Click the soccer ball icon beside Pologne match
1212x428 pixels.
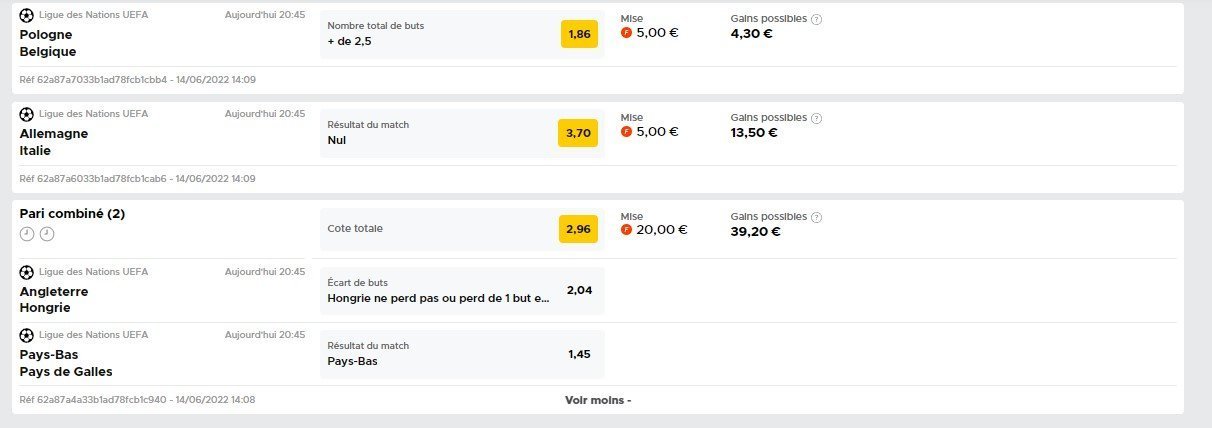27,16
